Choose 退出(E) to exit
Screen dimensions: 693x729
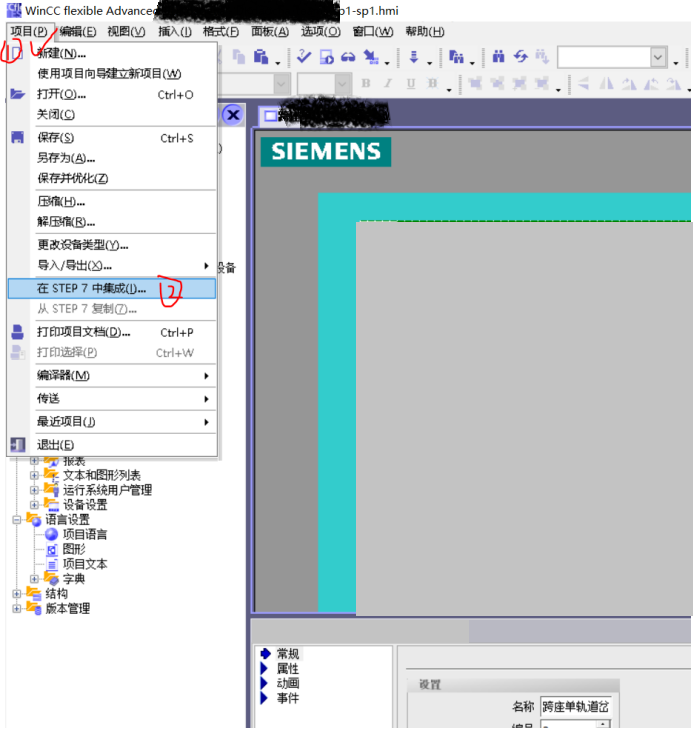click(112, 445)
